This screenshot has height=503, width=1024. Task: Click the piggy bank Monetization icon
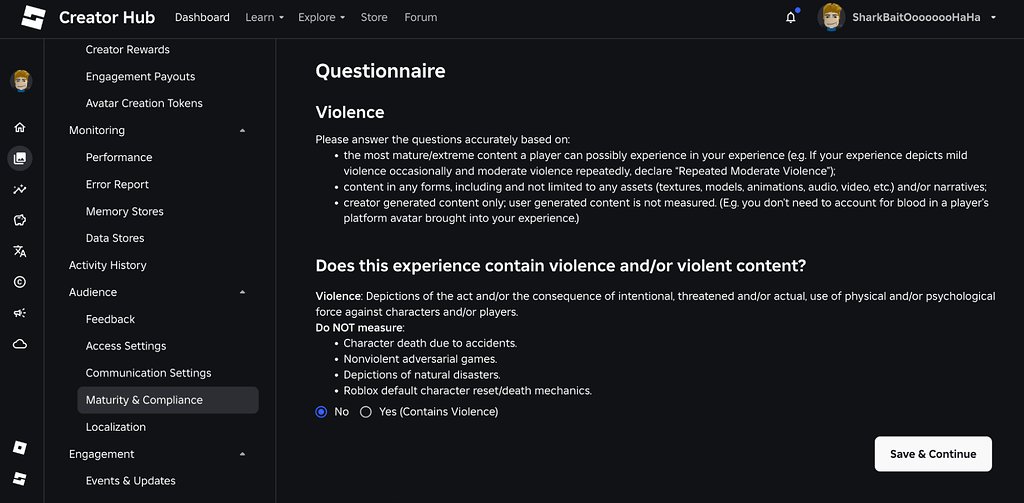coord(20,220)
